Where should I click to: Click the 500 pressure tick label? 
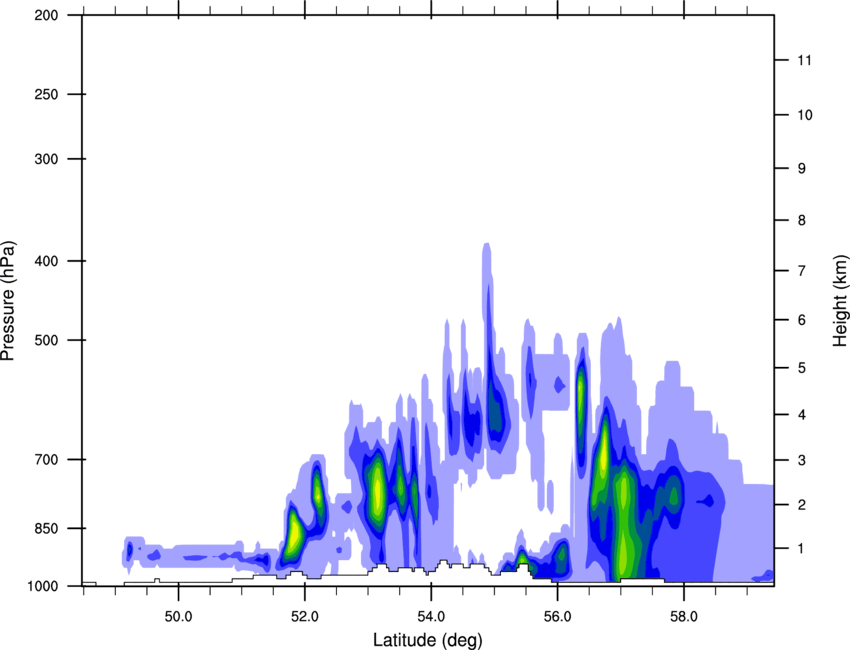pyautogui.click(x=46, y=340)
